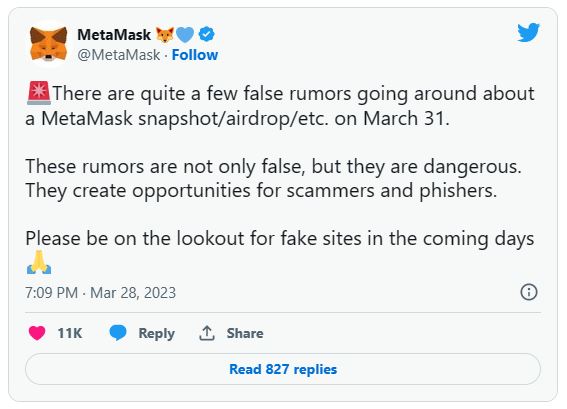Screen dimensions: 567x409
Task: Click the MetaMask display name
Action: pyautogui.click(x=114, y=35)
